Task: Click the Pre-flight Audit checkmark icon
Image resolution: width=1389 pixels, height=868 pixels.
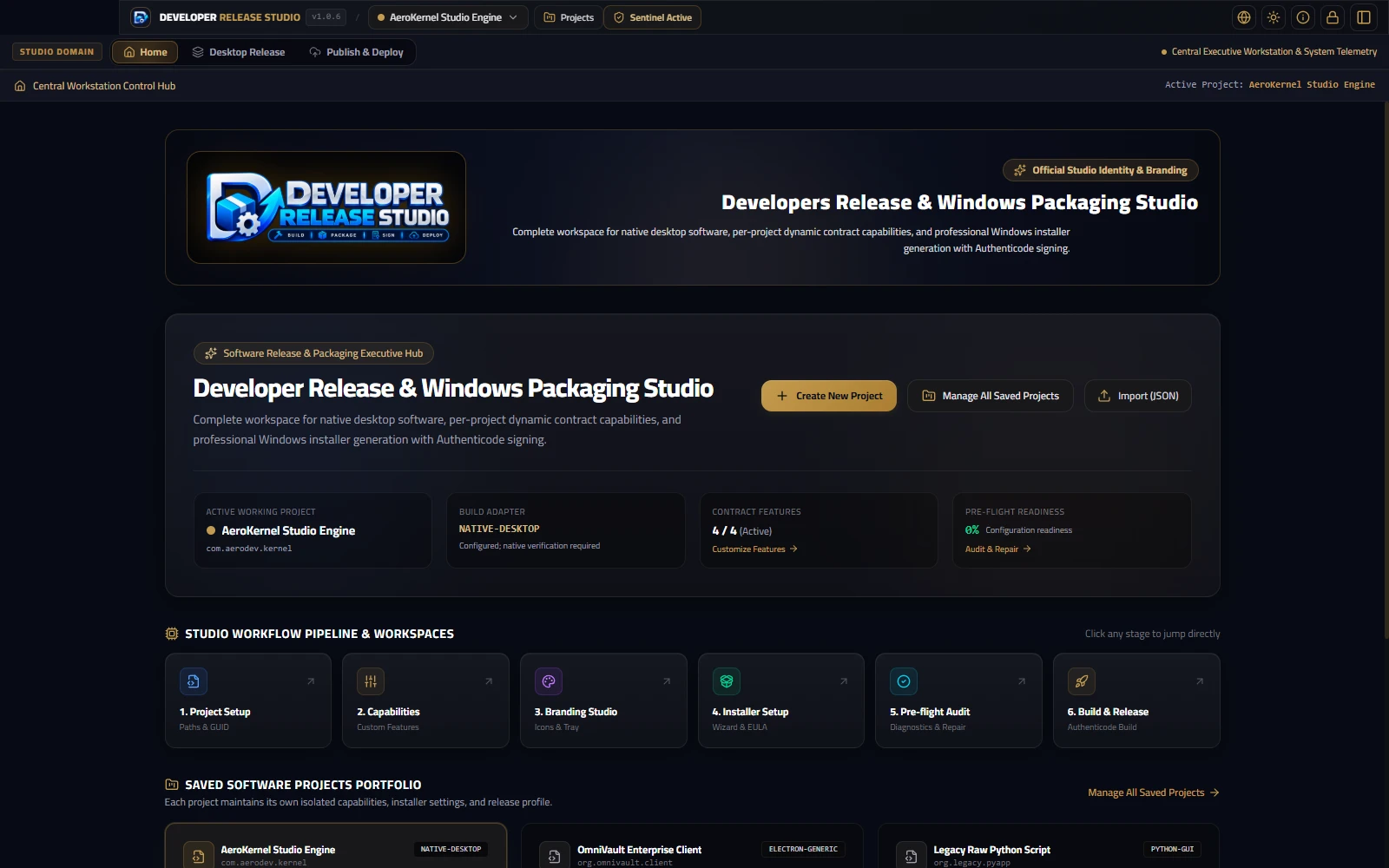Action: [x=904, y=681]
